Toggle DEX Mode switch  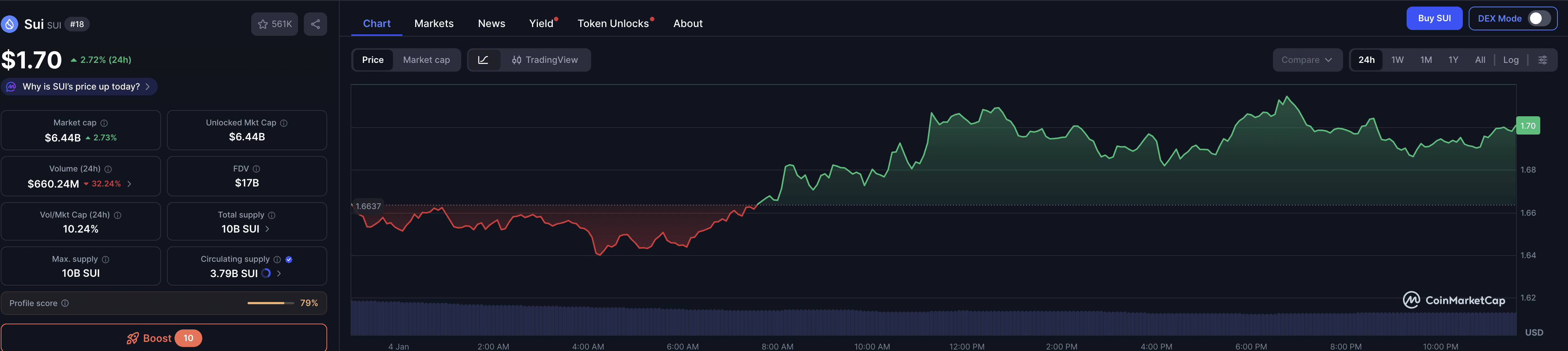[1539, 18]
